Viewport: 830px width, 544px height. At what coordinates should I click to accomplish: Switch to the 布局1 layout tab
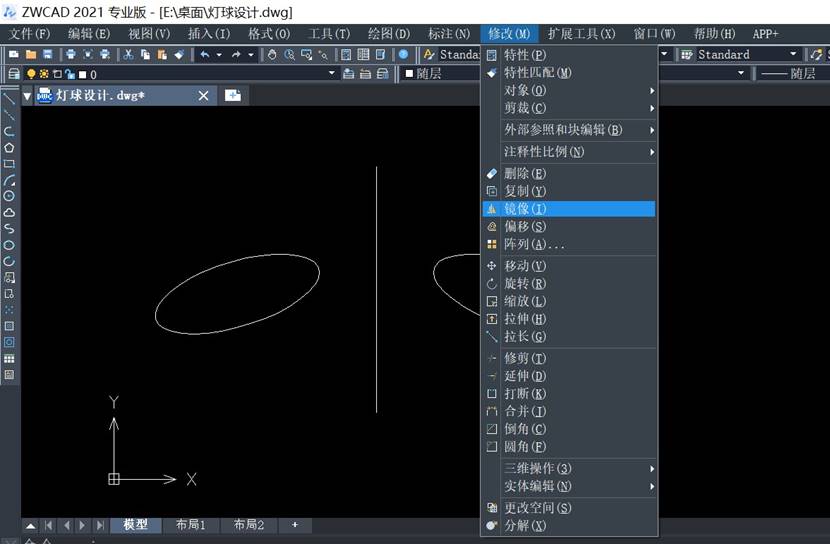point(190,525)
